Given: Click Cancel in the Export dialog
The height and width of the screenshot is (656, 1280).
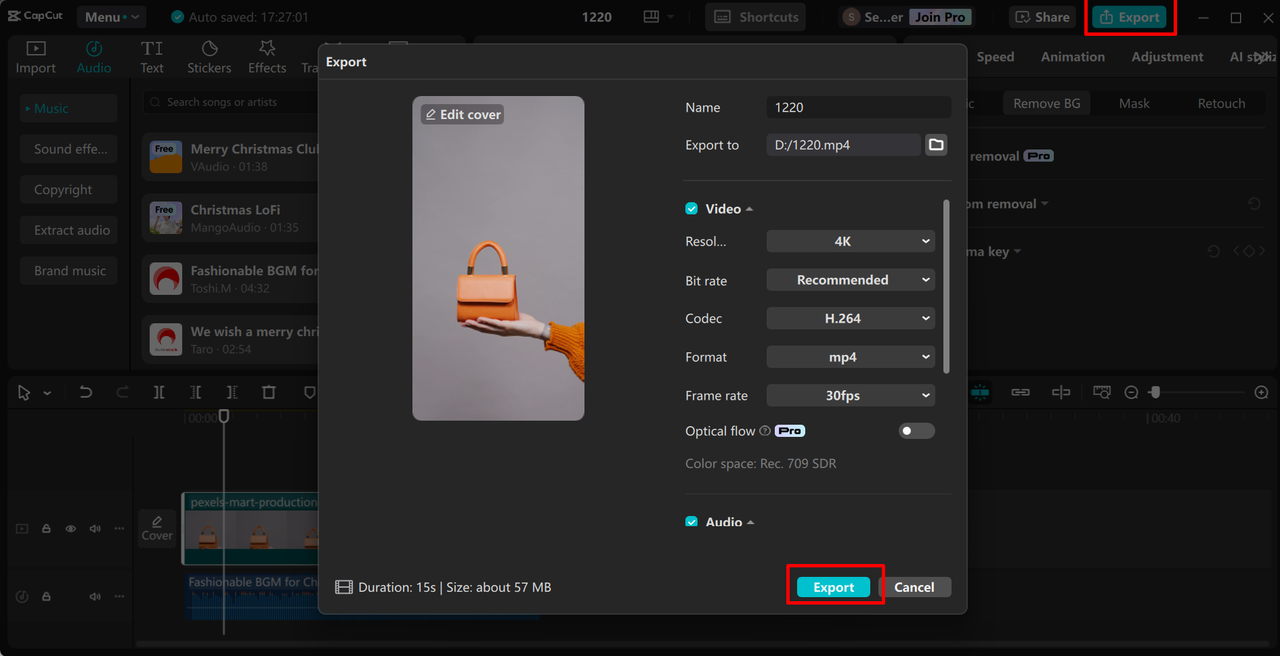Looking at the screenshot, I should 914,587.
